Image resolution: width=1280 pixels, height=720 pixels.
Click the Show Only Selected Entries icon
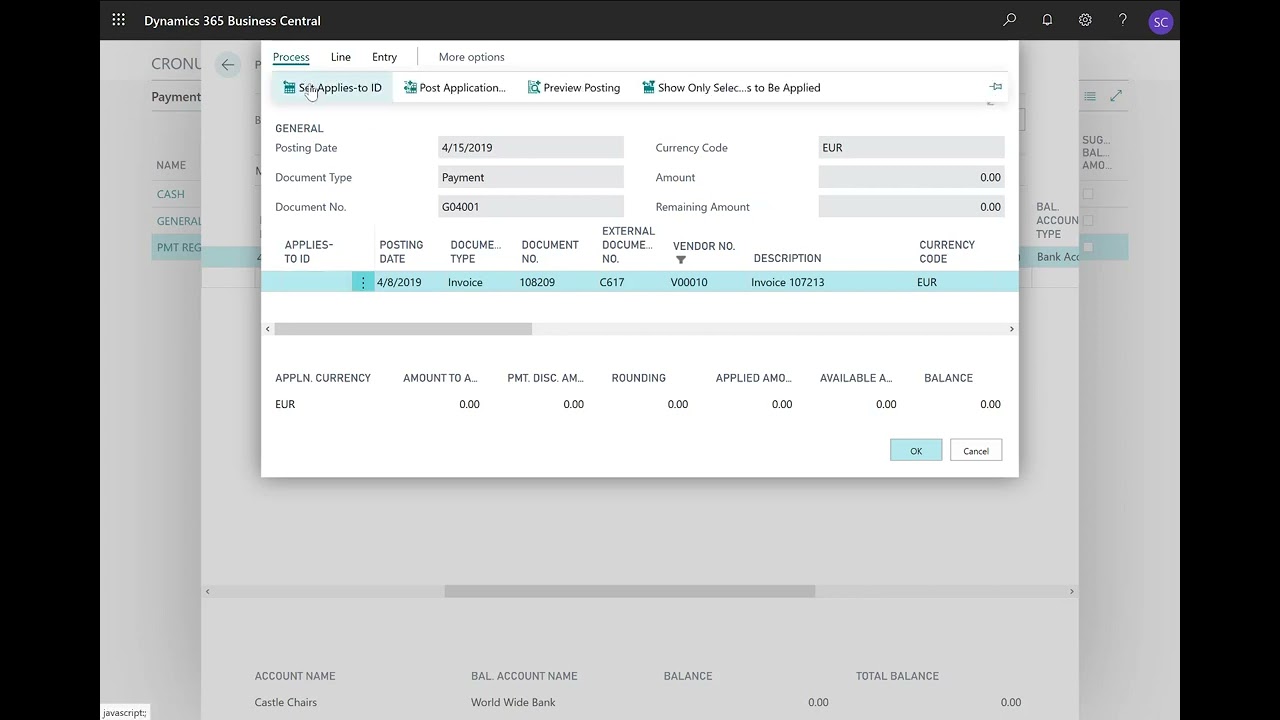(649, 88)
